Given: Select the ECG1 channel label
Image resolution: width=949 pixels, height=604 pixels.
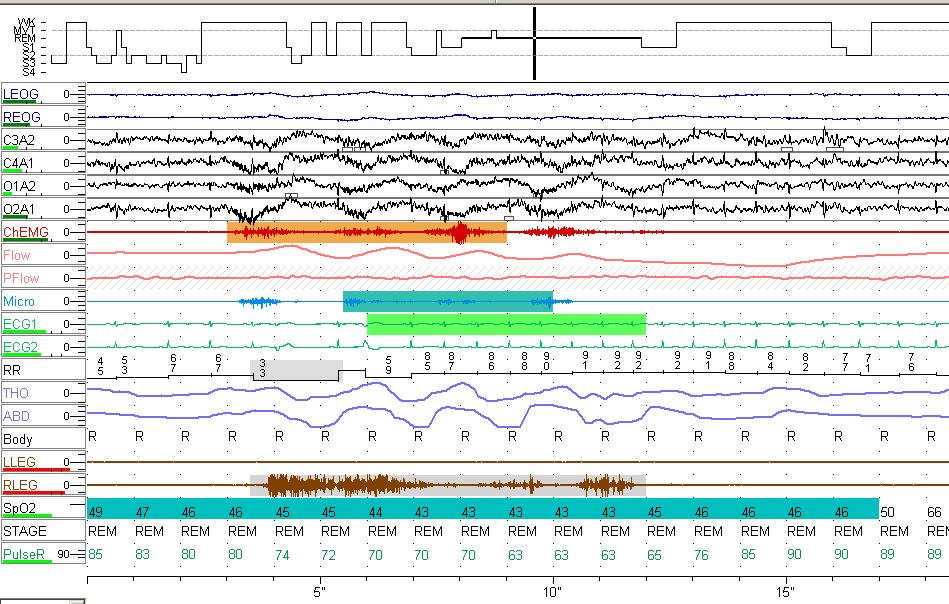Looking at the screenshot, I should tap(20, 324).
